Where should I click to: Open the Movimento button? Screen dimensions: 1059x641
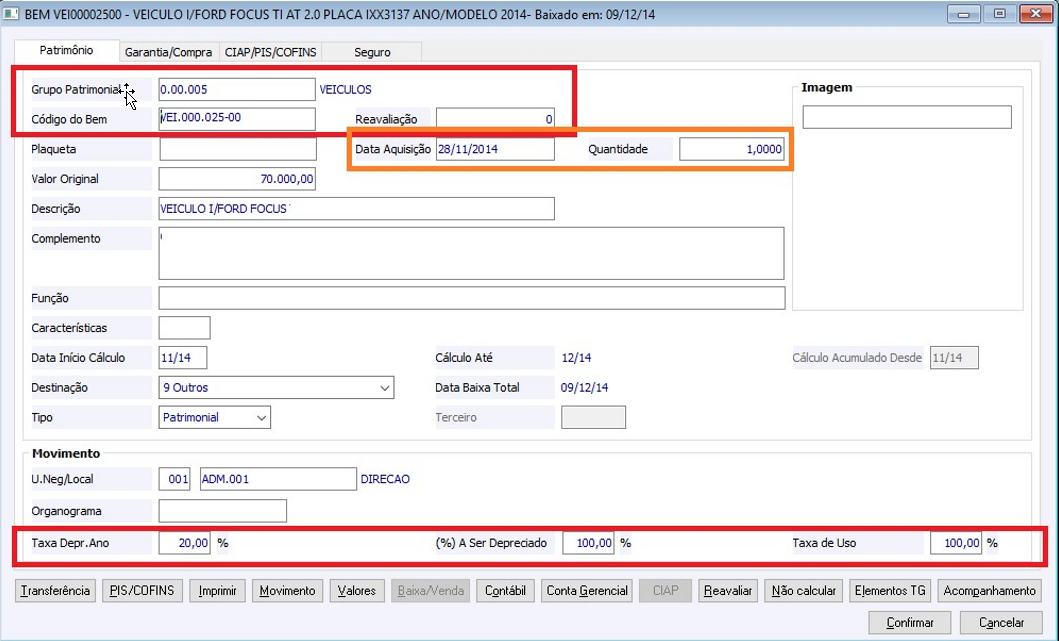click(288, 590)
